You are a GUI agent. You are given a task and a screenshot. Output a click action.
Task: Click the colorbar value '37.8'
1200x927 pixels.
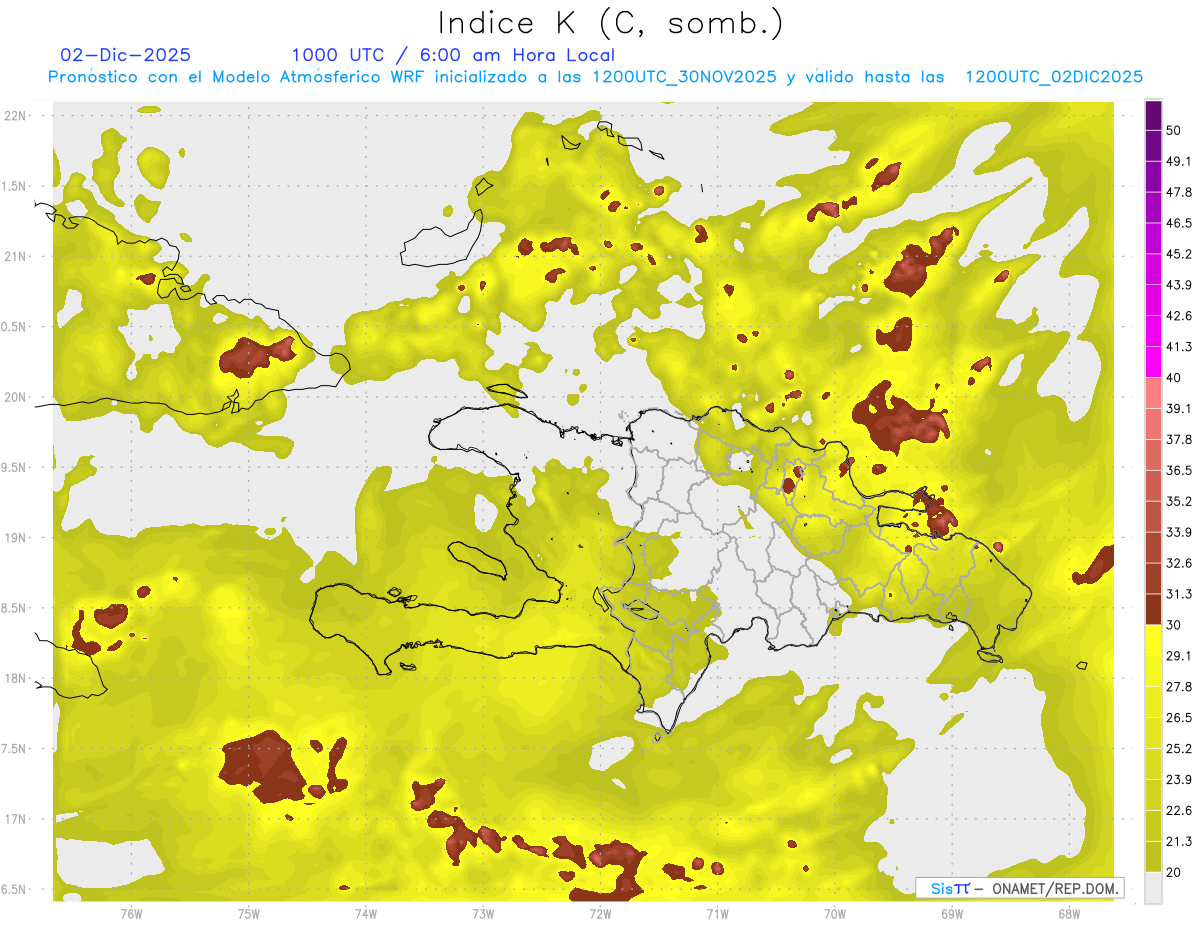1180,439
